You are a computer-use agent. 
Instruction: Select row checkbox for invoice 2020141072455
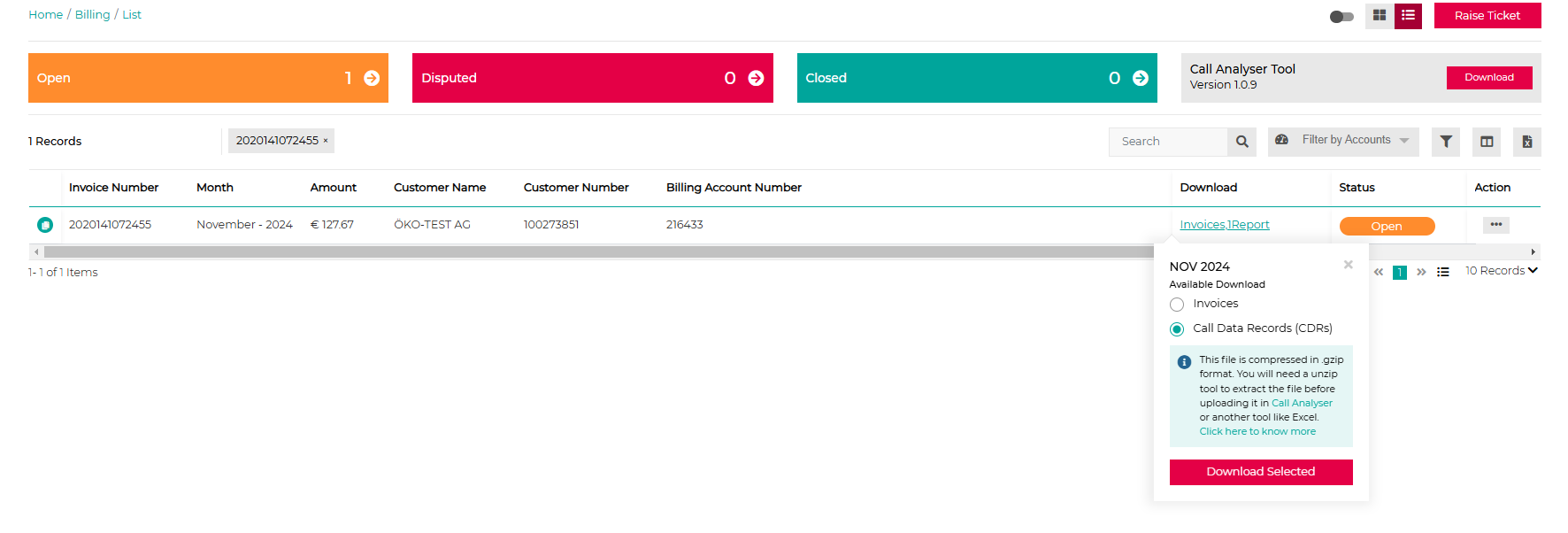tap(45, 225)
